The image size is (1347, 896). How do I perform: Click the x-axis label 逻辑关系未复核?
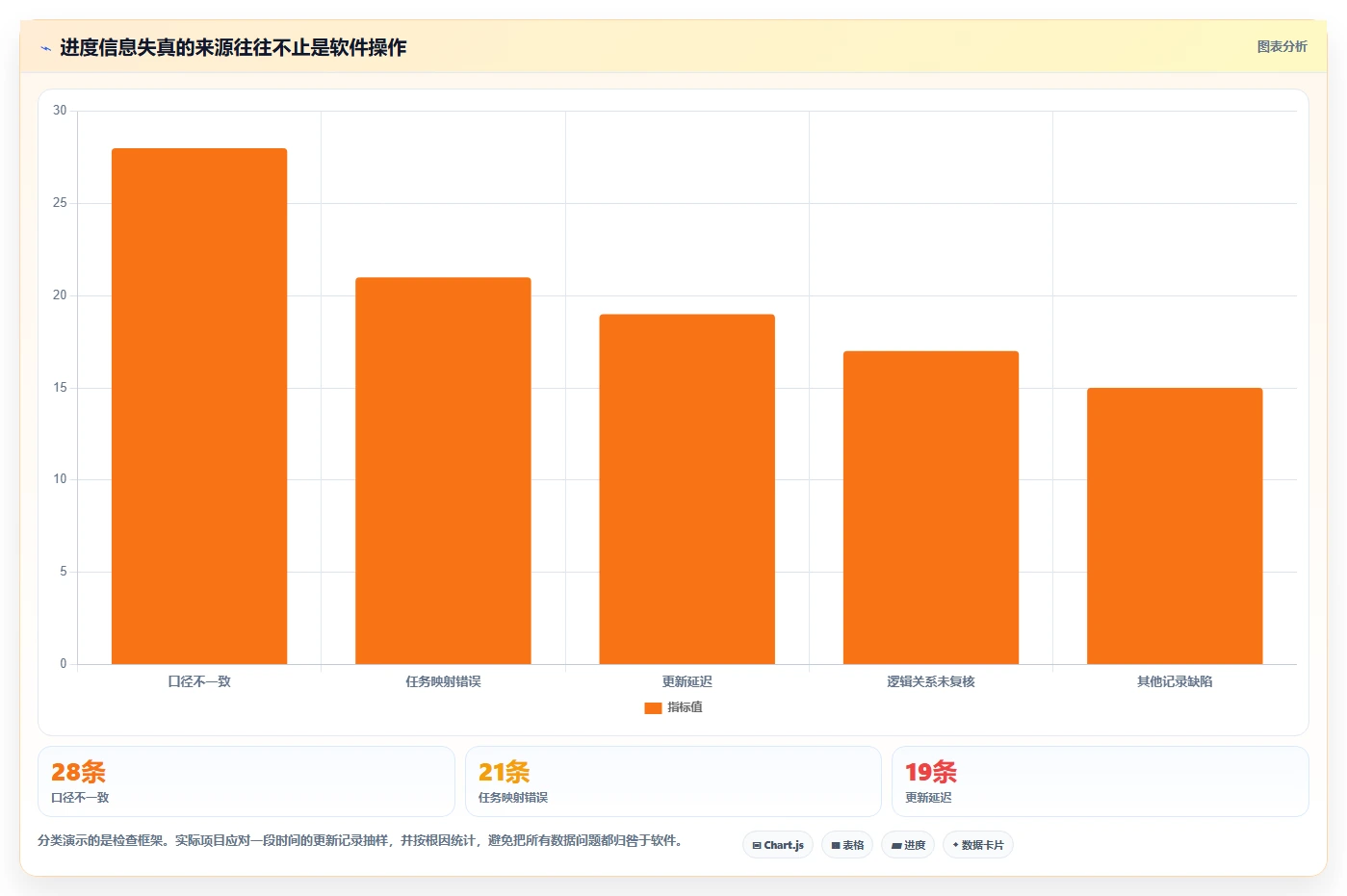931,681
